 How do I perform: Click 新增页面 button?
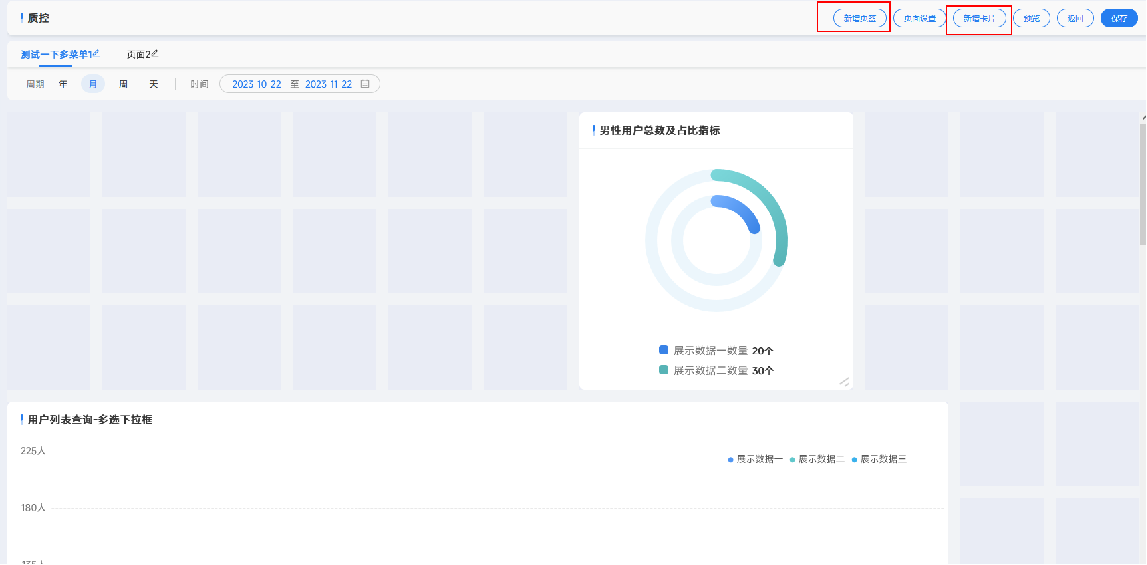pos(860,18)
